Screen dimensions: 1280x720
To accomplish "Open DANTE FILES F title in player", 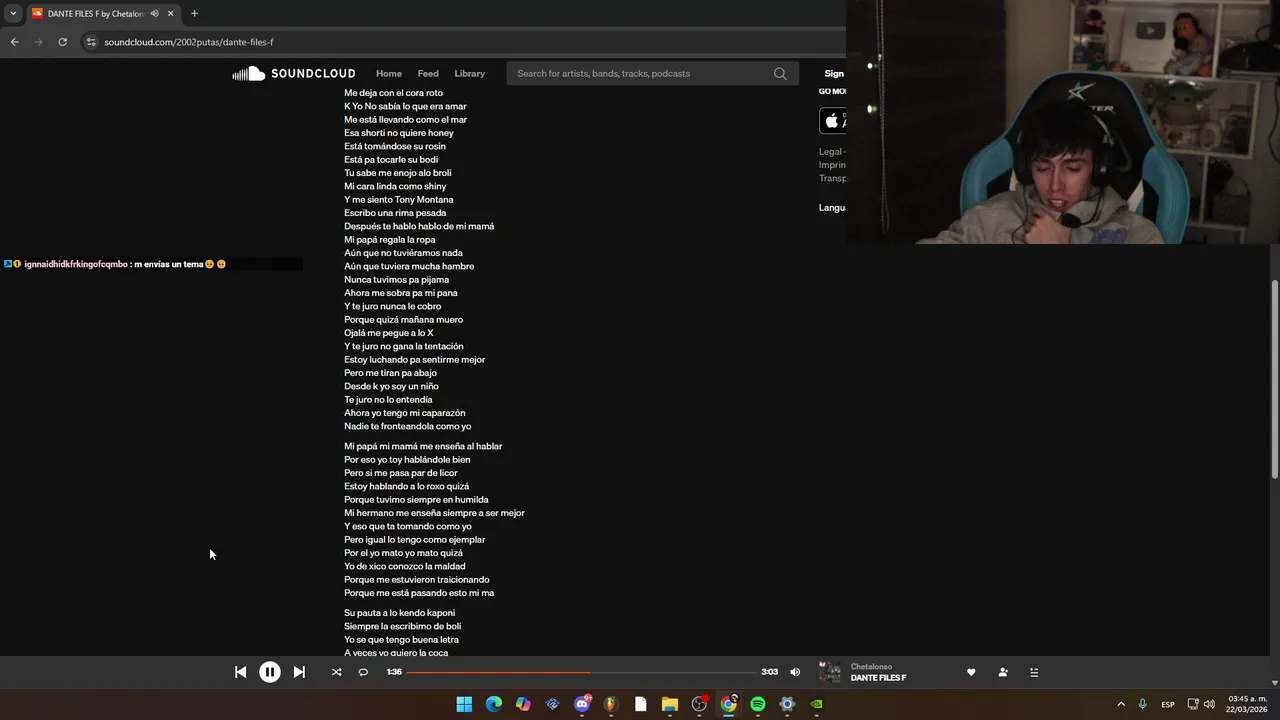I will pyautogui.click(x=878, y=678).
